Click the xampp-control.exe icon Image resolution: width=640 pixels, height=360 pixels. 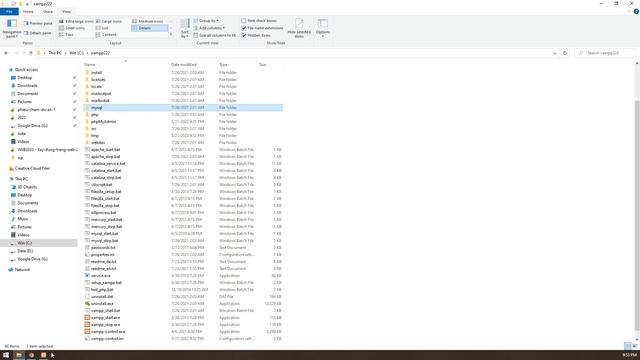click(x=87, y=331)
